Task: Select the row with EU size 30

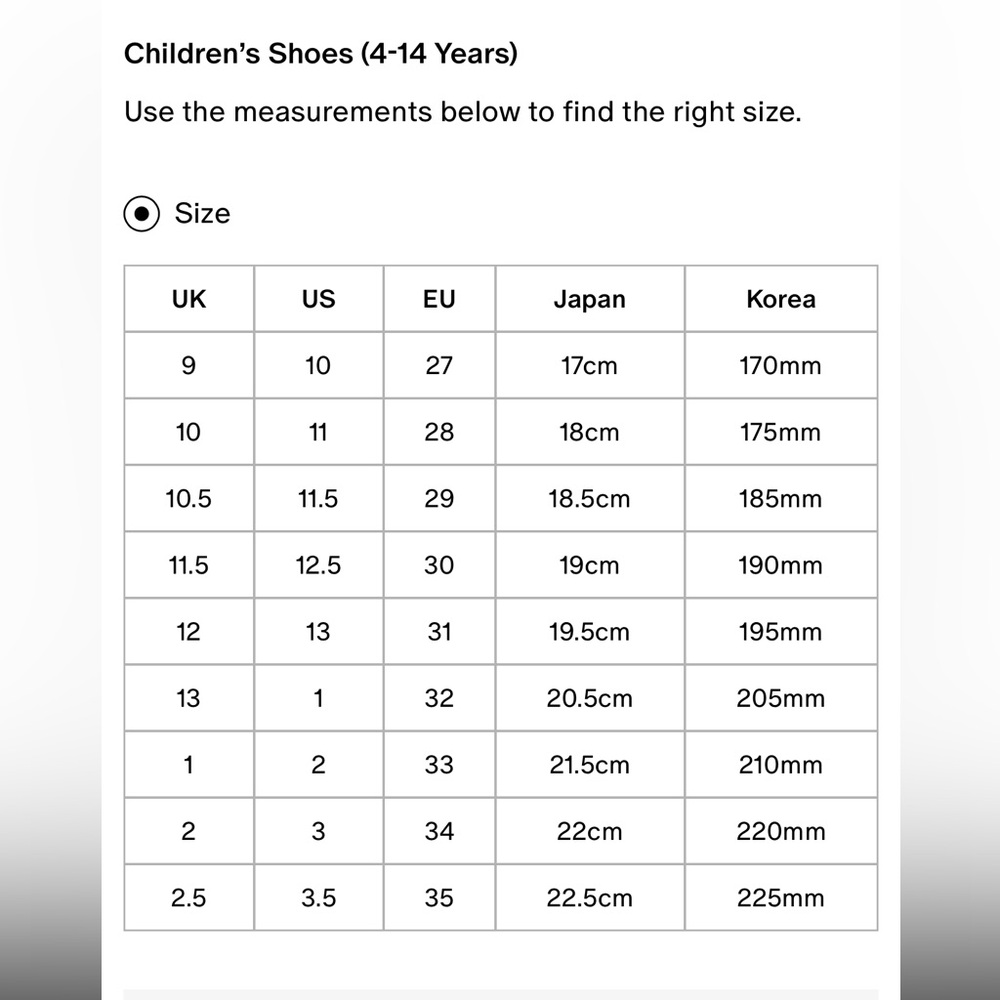Action: 438,565
